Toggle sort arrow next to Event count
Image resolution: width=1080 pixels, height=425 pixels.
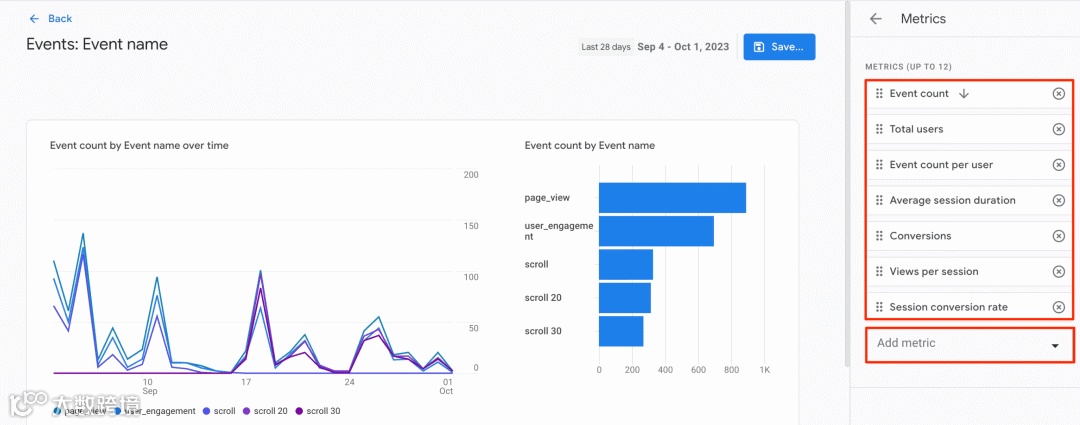[x=964, y=94]
